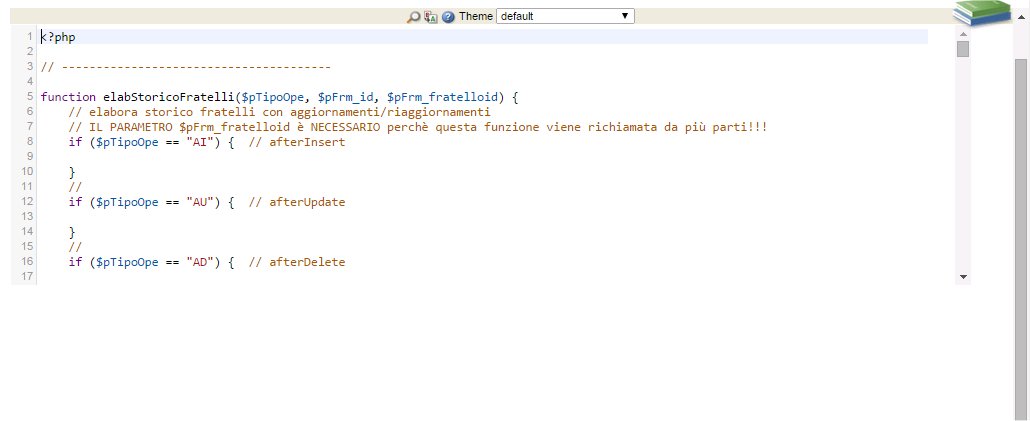Viewport: 1030px width, 421px height.
Task: Click the code editor scrollbar thumb
Action: tap(963, 50)
